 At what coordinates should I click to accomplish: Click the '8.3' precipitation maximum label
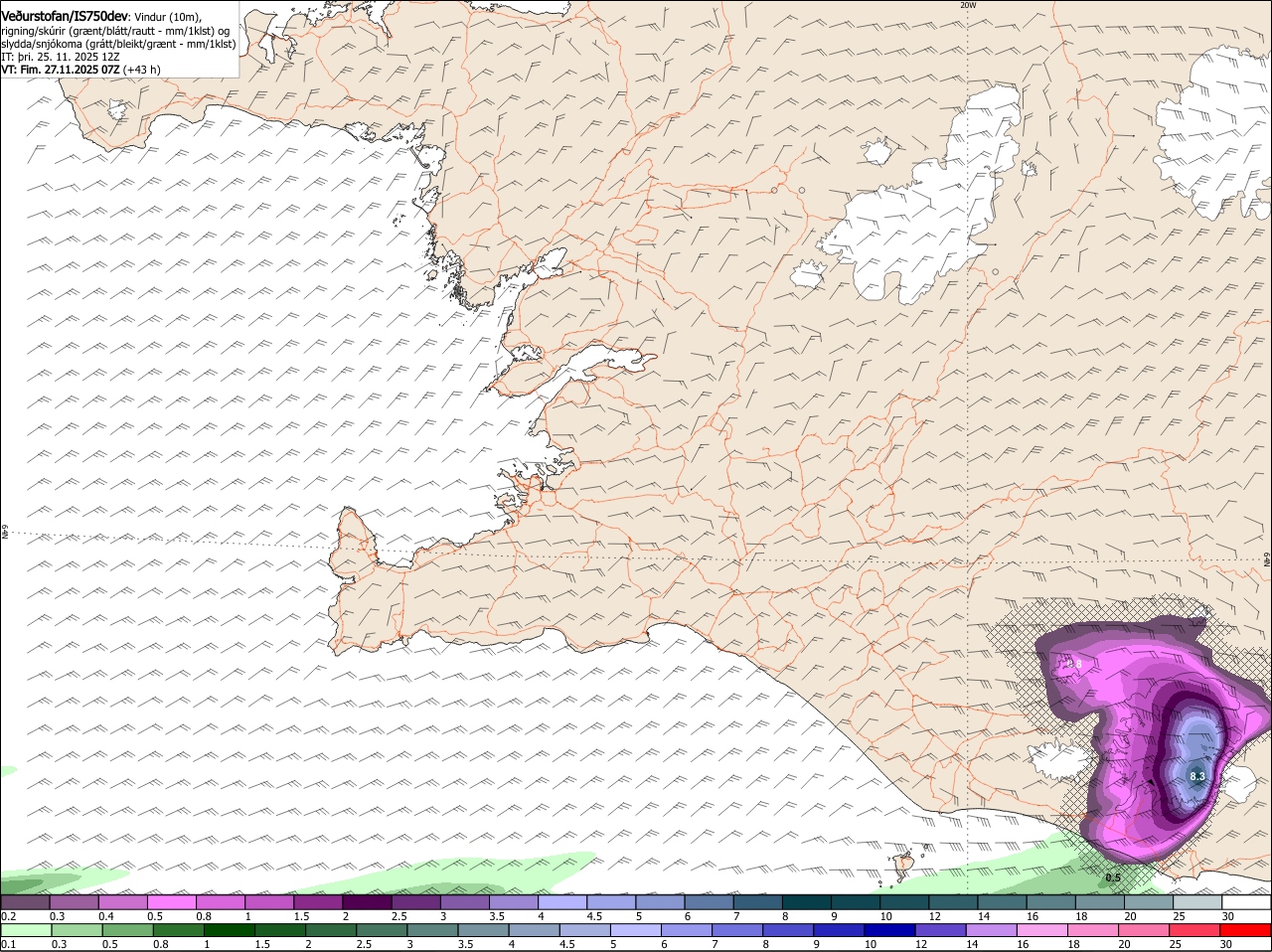coord(1196,776)
